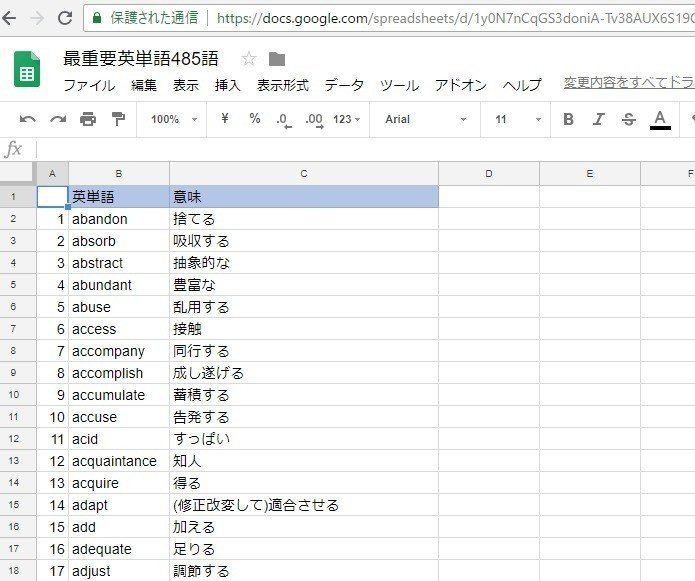Viewport: 695px width, 581px height.
Task: Open the 123 number format dropdown
Action: pyautogui.click(x=347, y=119)
